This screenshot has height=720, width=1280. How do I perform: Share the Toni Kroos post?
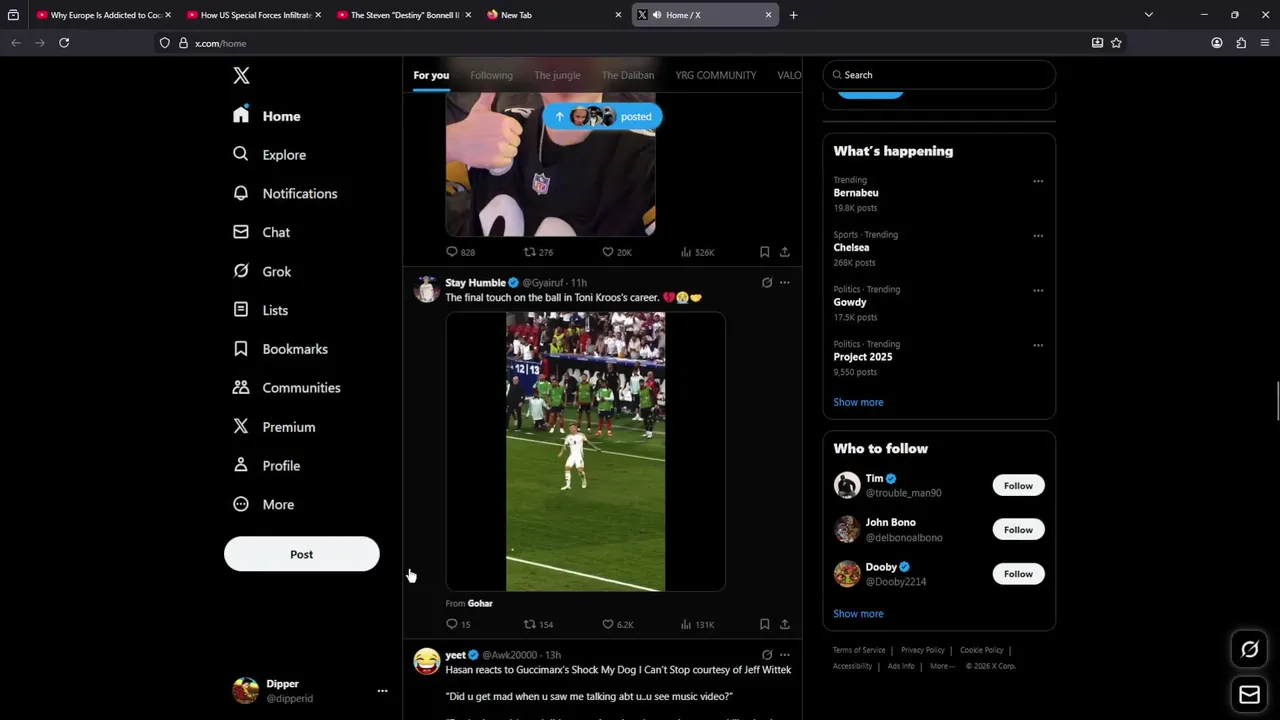[x=784, y=624]
